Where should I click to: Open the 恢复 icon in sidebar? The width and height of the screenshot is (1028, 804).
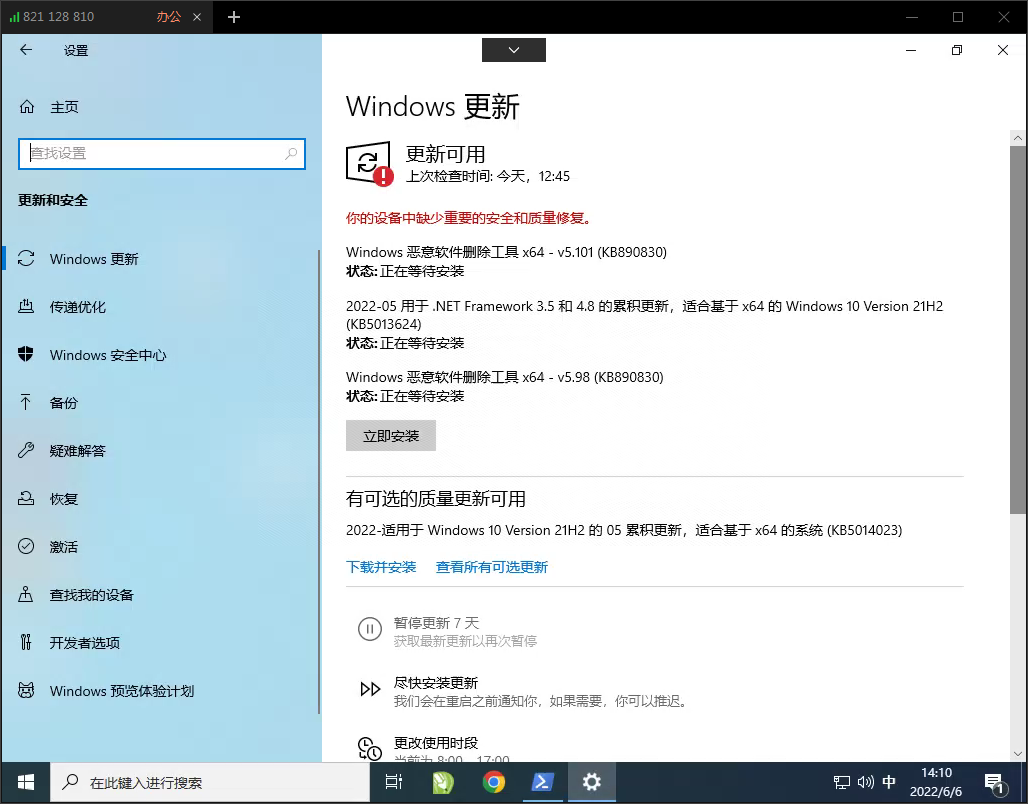[26, 498]
